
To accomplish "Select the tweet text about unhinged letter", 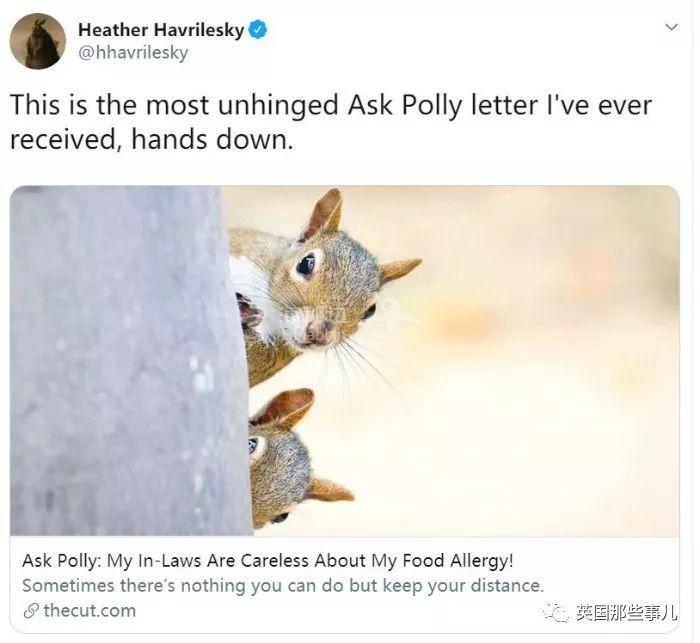I will point(331,122).
